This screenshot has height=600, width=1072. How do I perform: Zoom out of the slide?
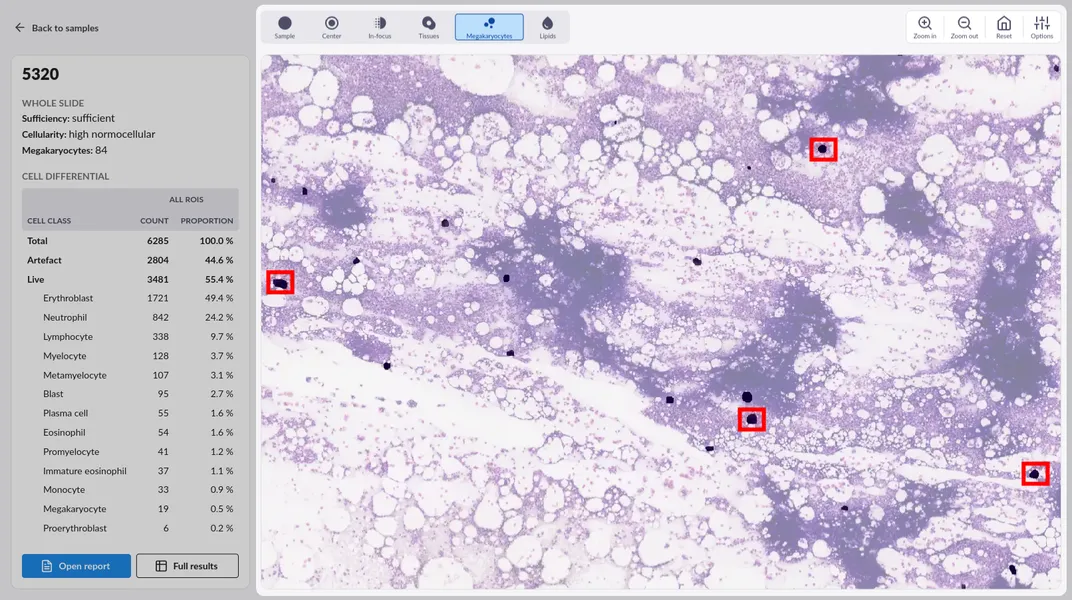point(964,27)
